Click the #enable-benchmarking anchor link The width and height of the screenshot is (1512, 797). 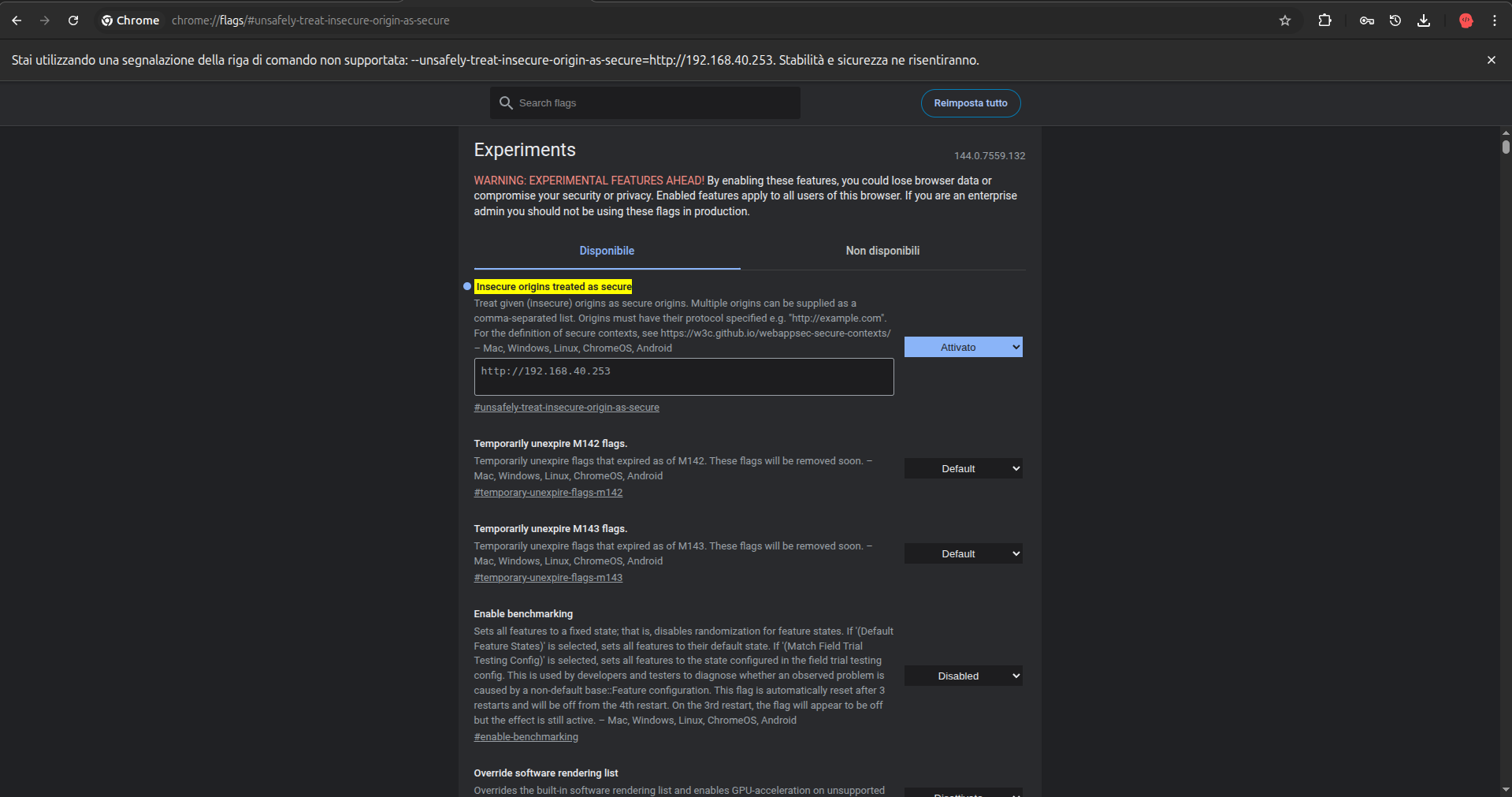pos(526,737)
